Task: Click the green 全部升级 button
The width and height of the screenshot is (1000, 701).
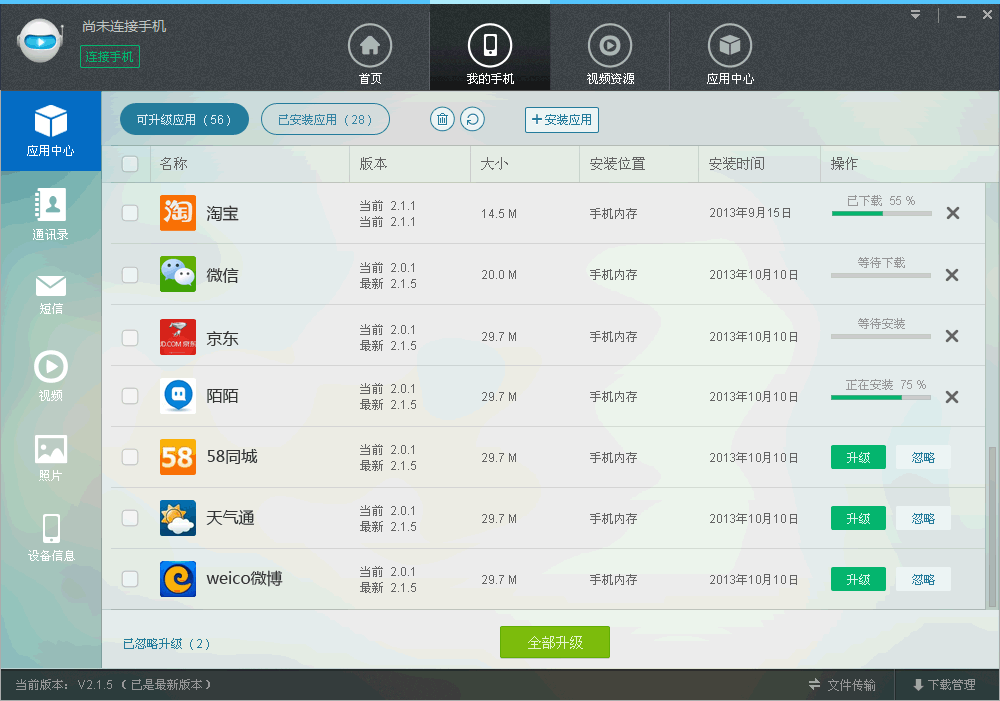Action: [x=555, y=642]
